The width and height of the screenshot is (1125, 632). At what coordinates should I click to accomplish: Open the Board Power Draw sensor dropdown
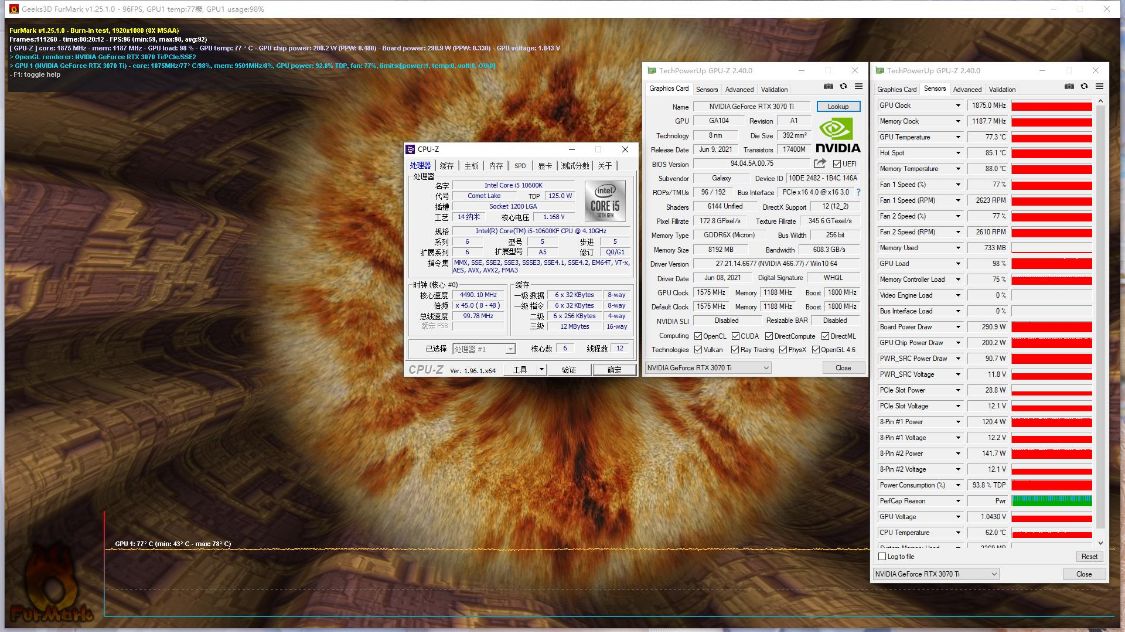pyautogui.click(x=957, y=326)
